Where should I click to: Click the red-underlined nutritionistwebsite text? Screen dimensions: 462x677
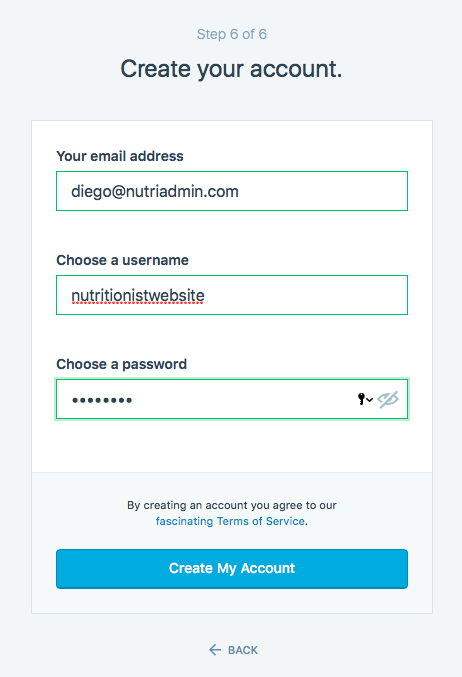[x=138, y=296]
